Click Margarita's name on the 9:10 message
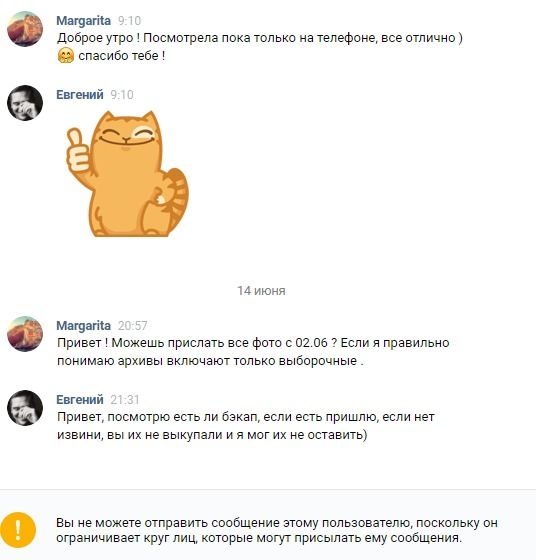This screenshot has width=536, height=560. point(84,21)
